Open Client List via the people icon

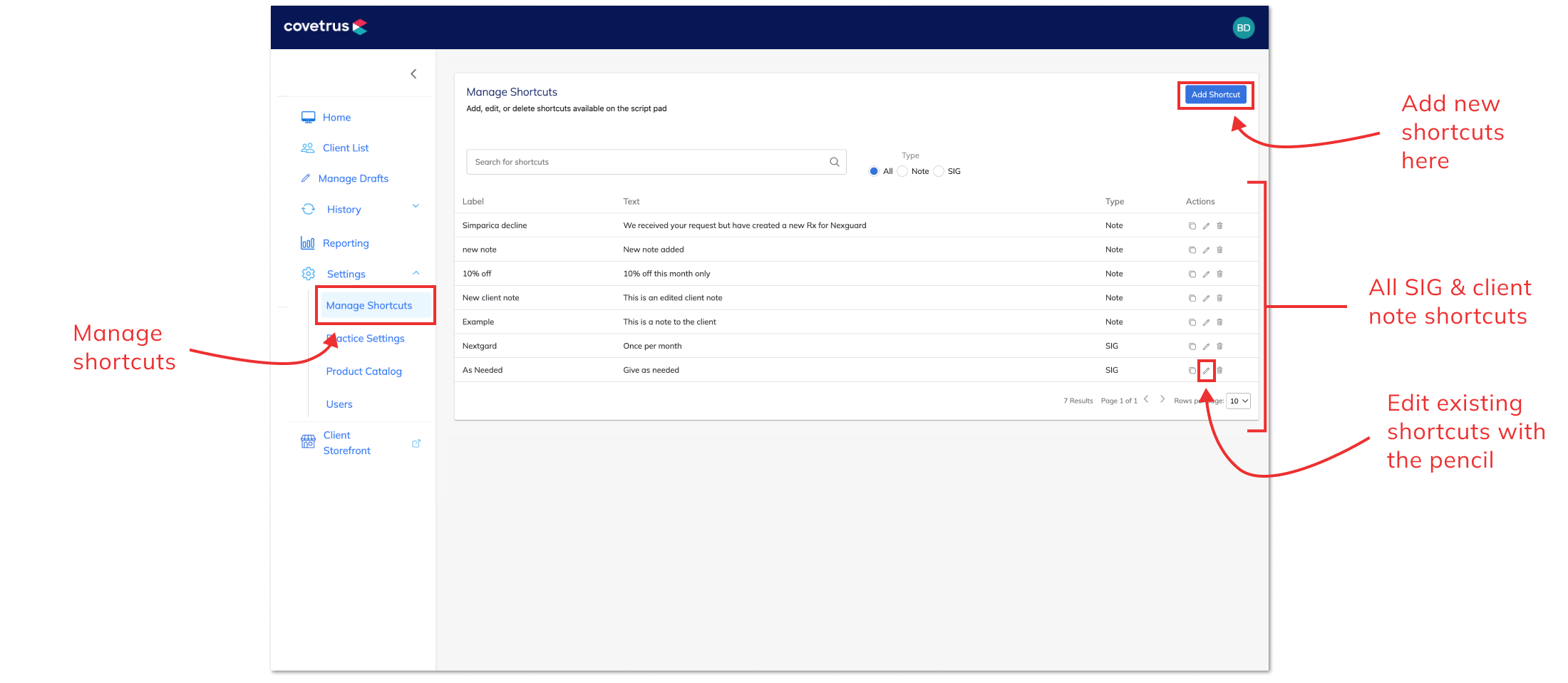(x=309, y=148)
